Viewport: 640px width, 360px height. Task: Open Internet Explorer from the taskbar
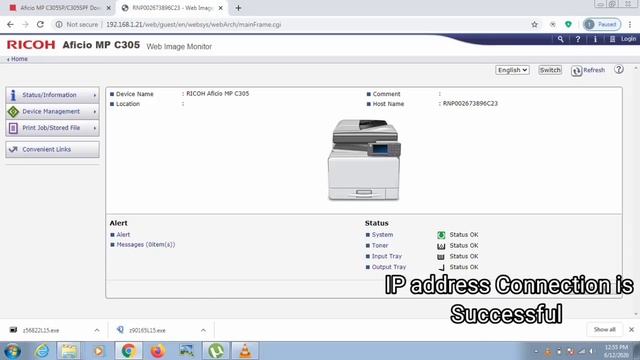point(42,351)
